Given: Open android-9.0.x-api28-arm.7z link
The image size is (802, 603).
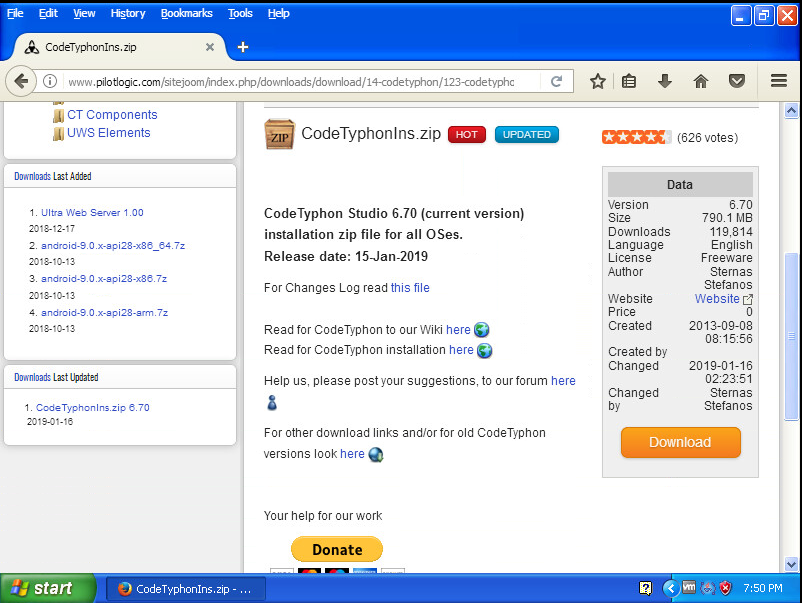Looking at the screenshot, I should point(104,312).
